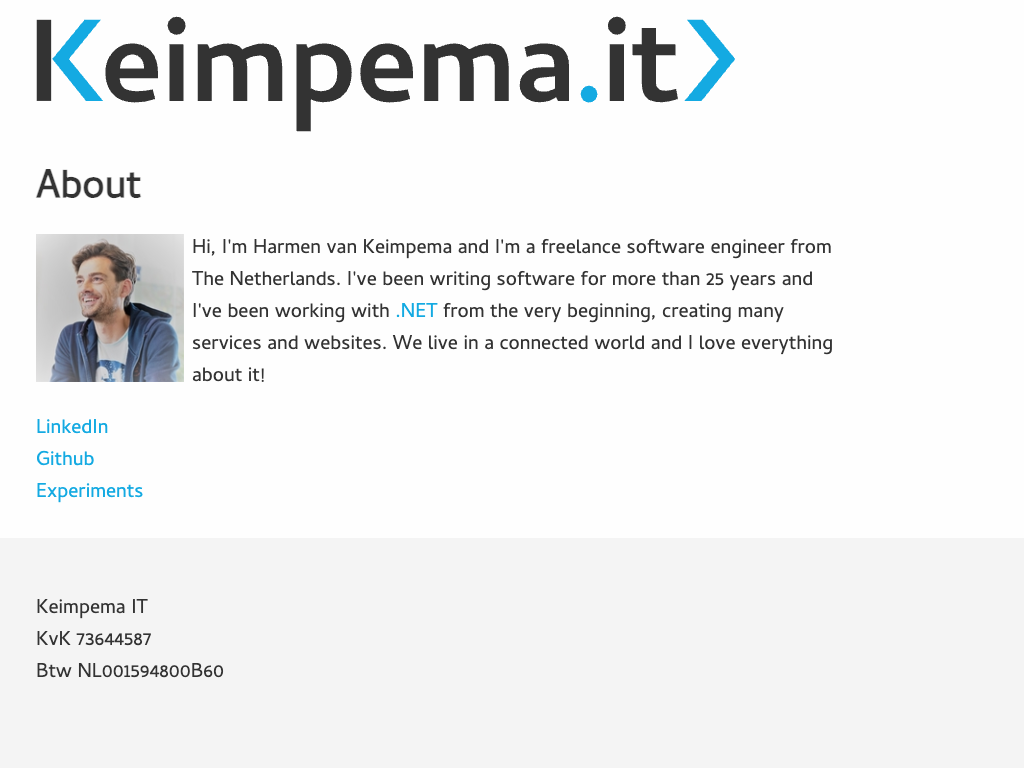Click the blue left chevron in the logo

(72, 61)
